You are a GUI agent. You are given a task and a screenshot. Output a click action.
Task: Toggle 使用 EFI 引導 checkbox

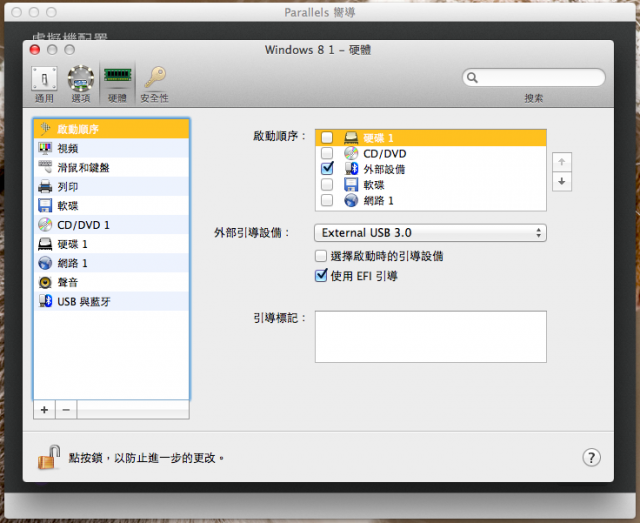[321, 276]
